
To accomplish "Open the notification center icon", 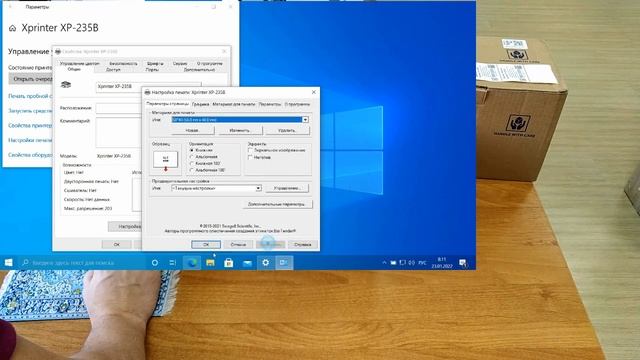I will 462,263.
